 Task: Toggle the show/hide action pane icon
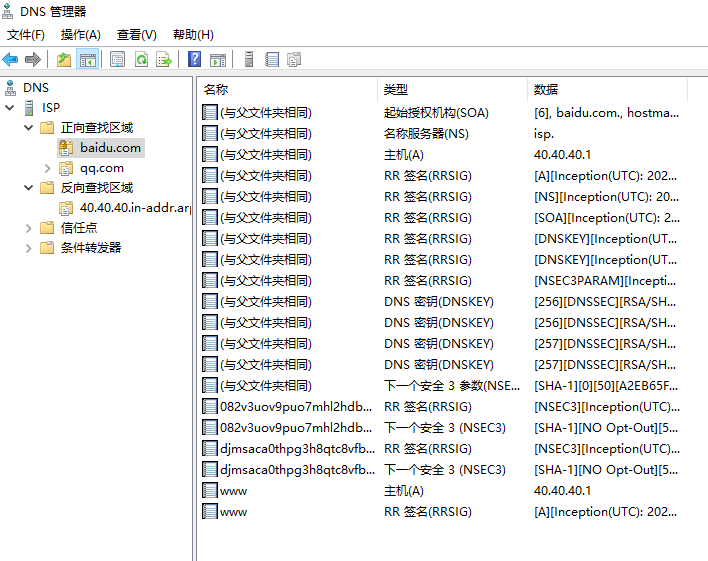pos(218,59)
